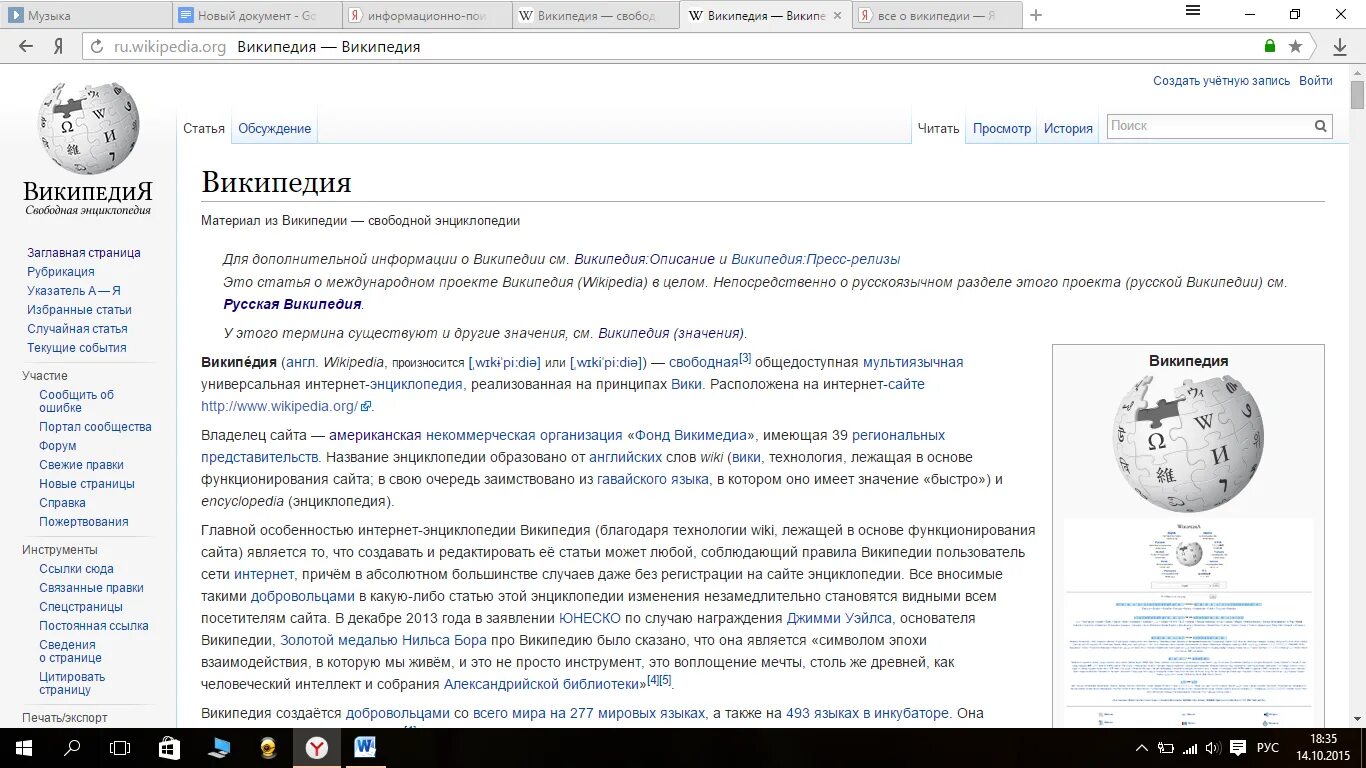Click the taskbar clock 18:35
This screenshot has height=768, width=1366.
(1323, 739)
